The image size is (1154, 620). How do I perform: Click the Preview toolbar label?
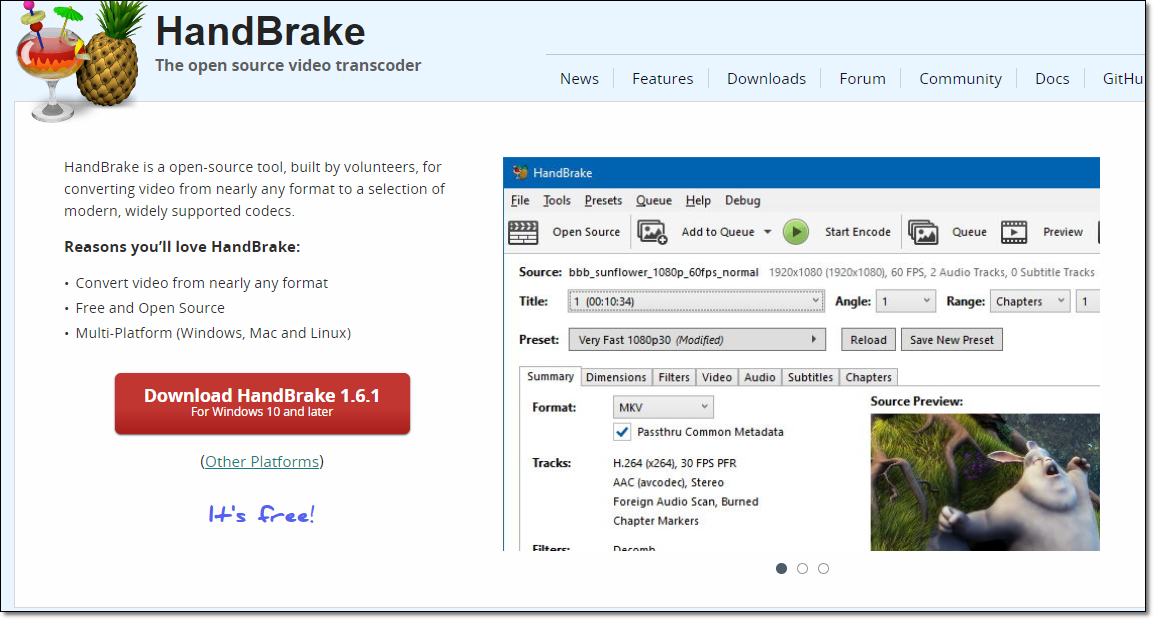pos(1063,232)
